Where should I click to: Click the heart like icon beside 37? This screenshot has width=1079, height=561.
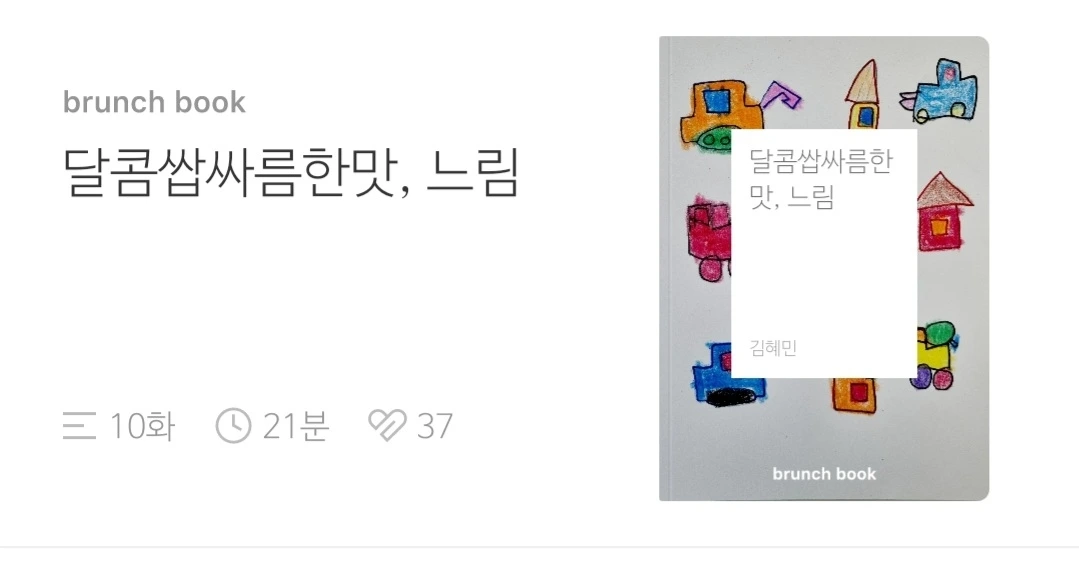click(x=387, y=425)
